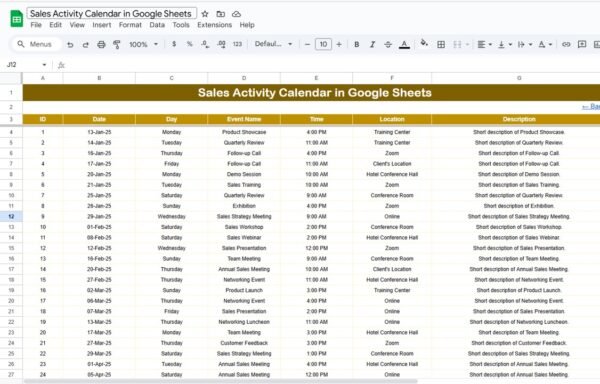The height and width of the screenshot is (384, 600).
Task: Open the font family dropdown
Action: click(x=273, y=44)
